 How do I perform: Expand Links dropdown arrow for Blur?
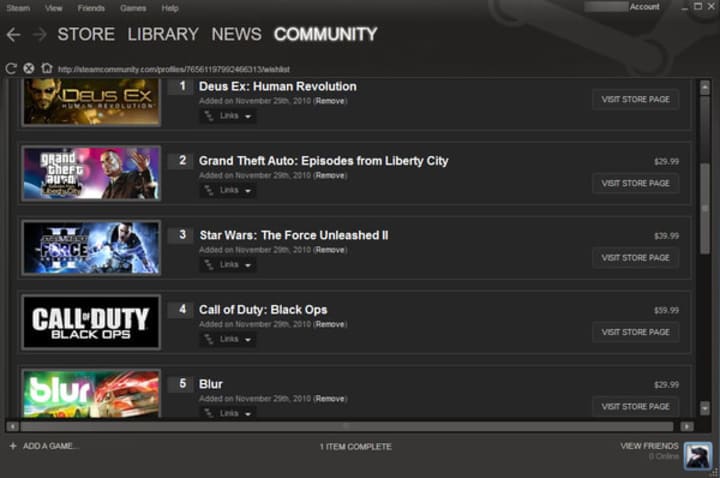pos(248,414)
